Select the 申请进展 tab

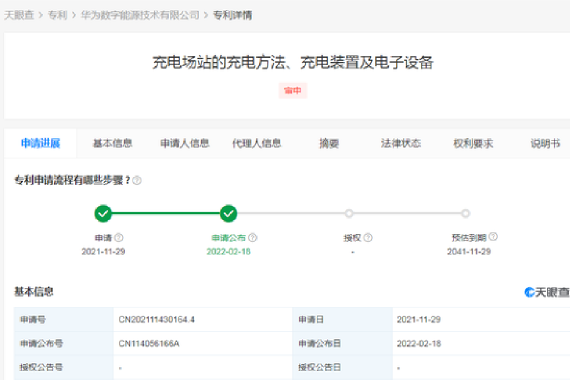(40, 143)
